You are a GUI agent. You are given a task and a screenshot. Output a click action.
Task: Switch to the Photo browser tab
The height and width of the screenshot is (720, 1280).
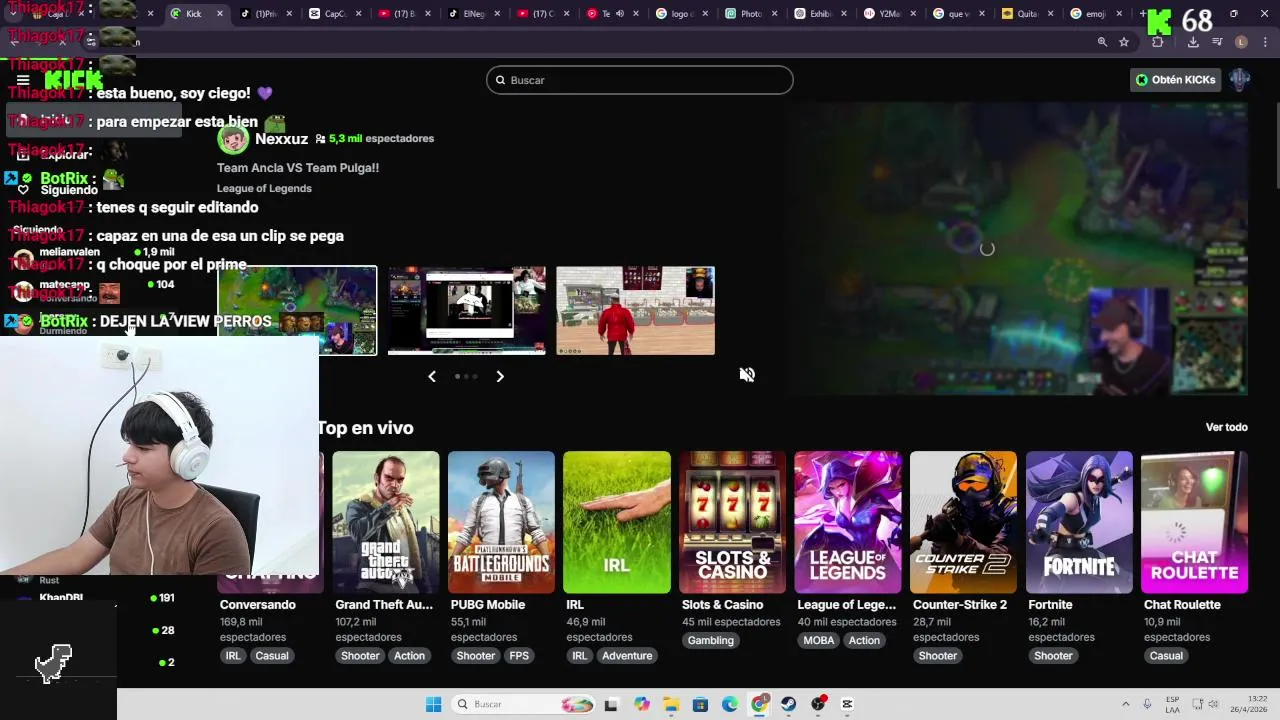tap(750, 14)
